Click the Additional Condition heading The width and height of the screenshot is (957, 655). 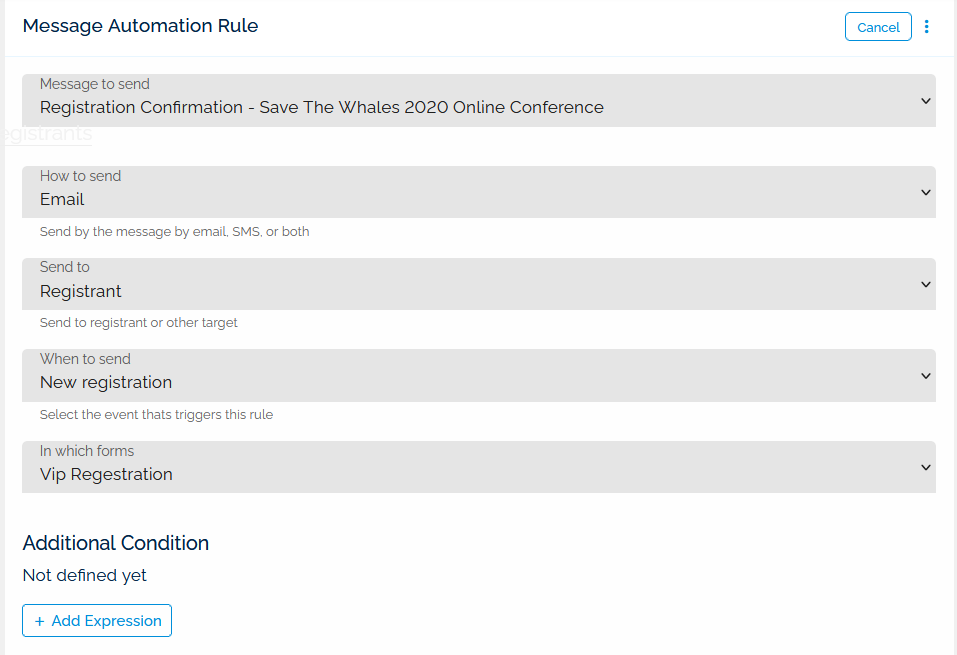[116, 543]
